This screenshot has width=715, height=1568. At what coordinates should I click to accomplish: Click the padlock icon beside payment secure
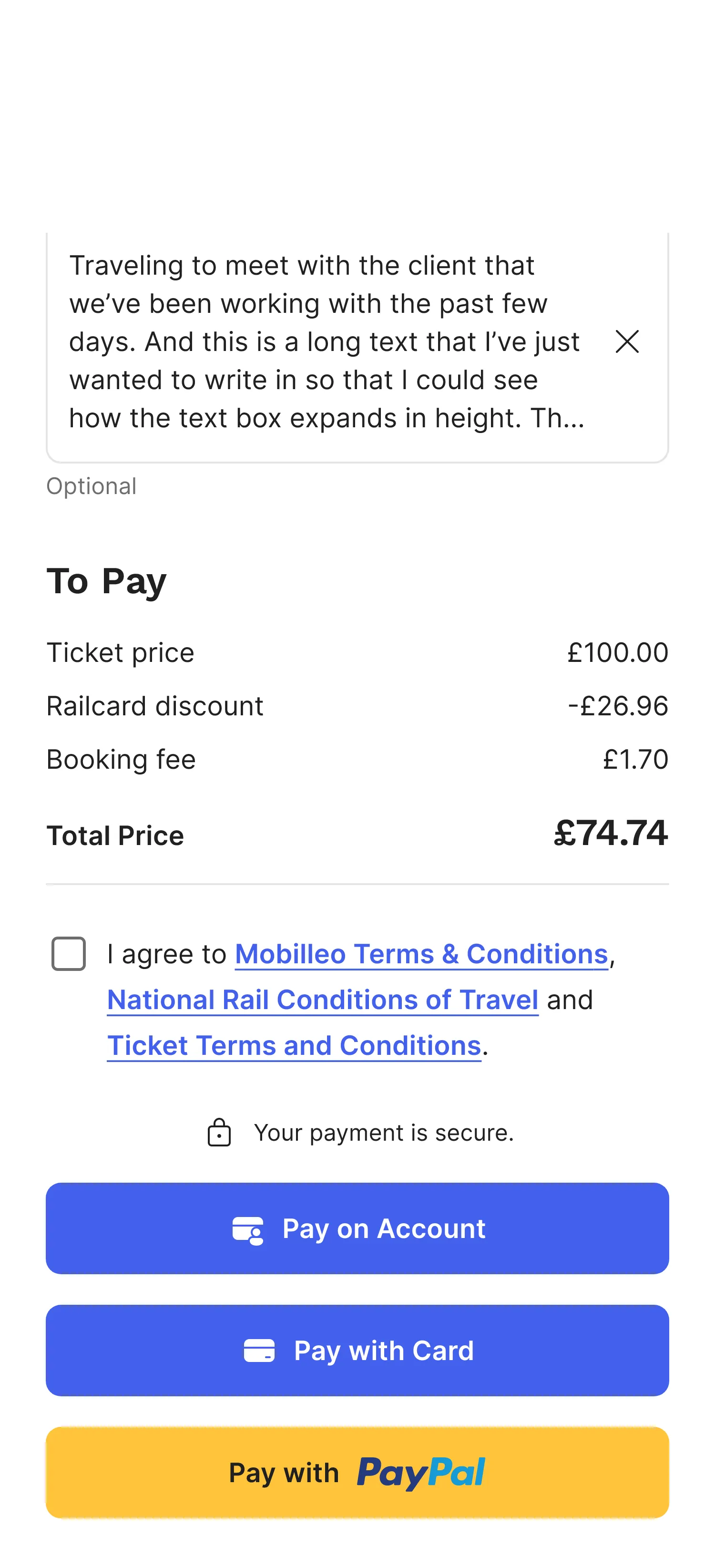click(219, 1132)
